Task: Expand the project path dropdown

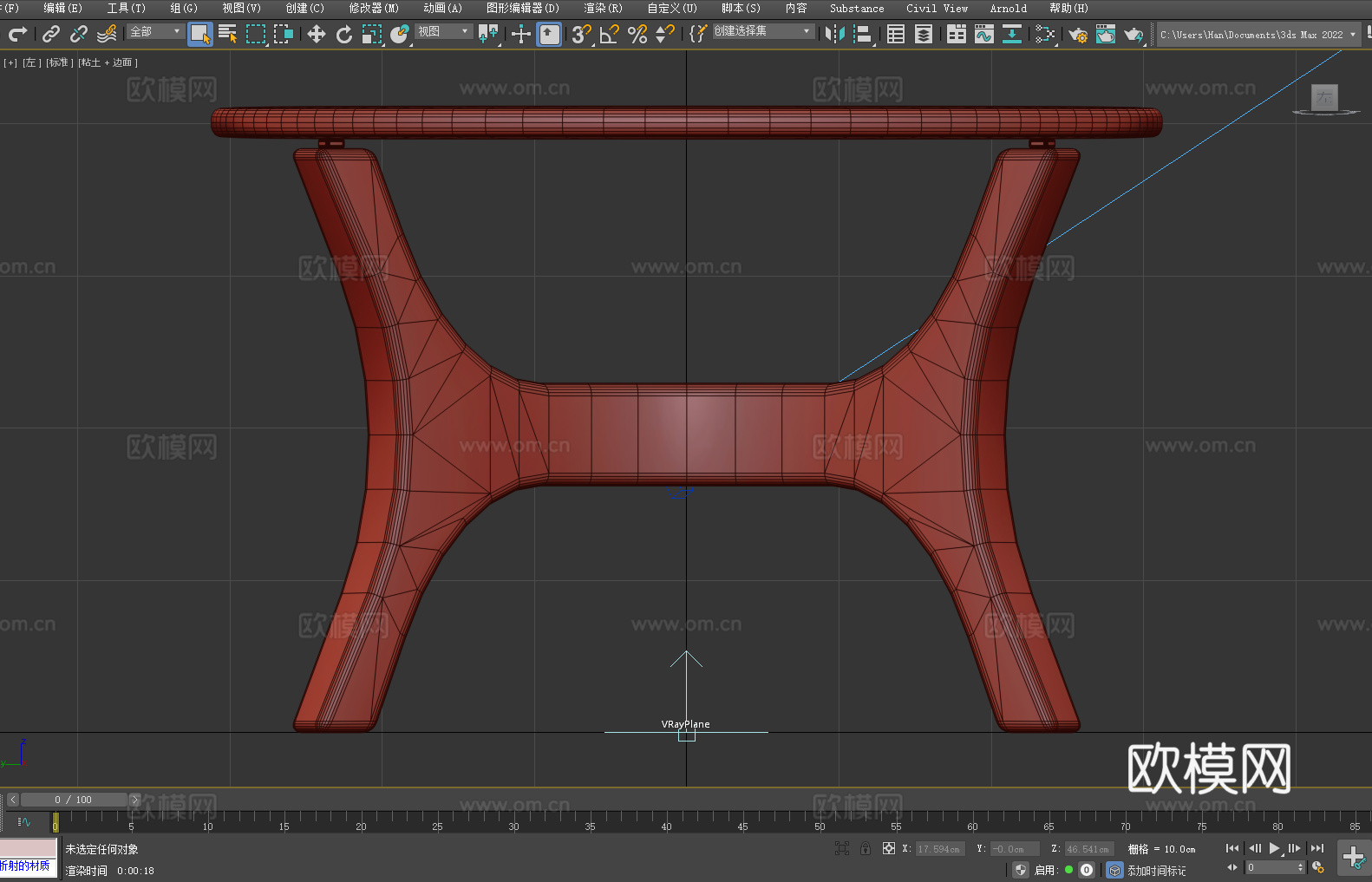Action: 1352,35
